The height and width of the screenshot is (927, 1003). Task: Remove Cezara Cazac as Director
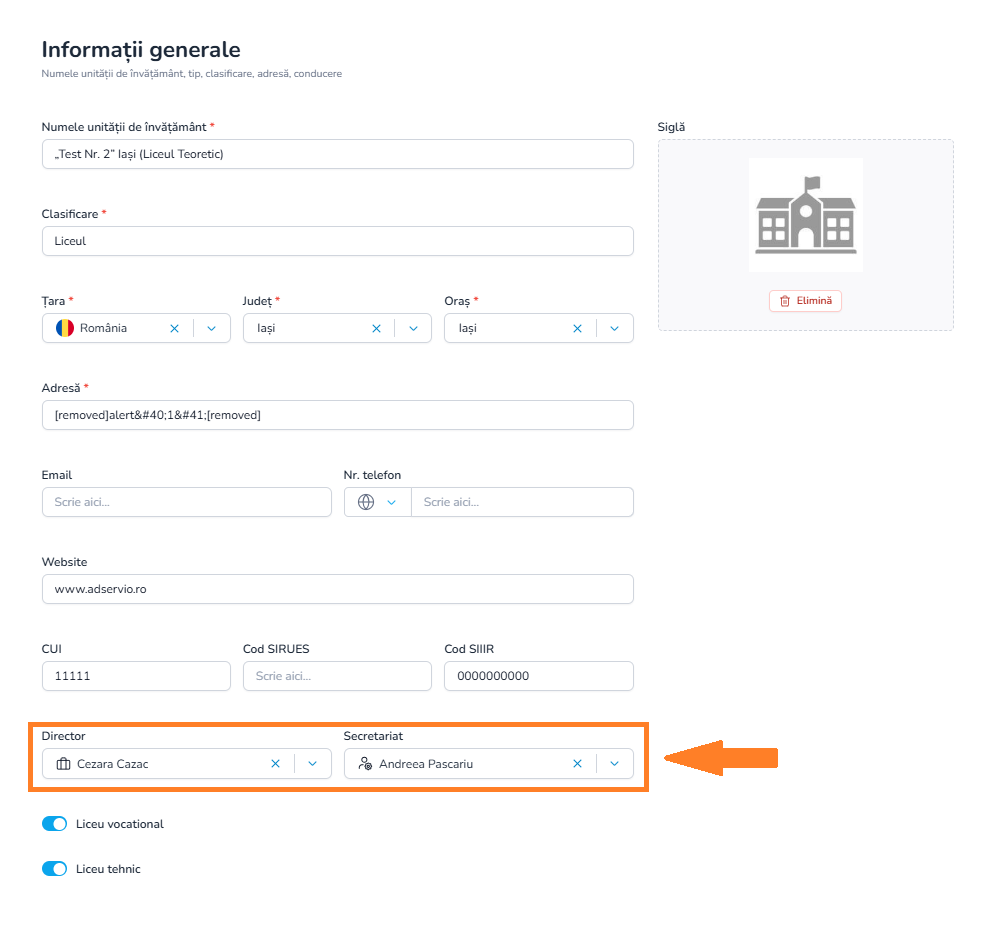pos(275,763)
